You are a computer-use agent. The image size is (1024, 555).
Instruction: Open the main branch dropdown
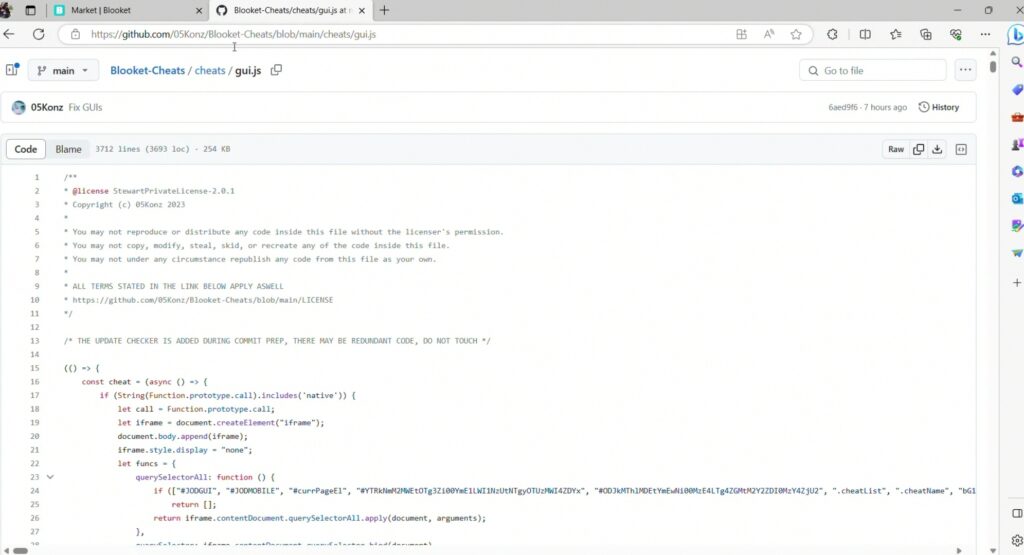point(63,71)
